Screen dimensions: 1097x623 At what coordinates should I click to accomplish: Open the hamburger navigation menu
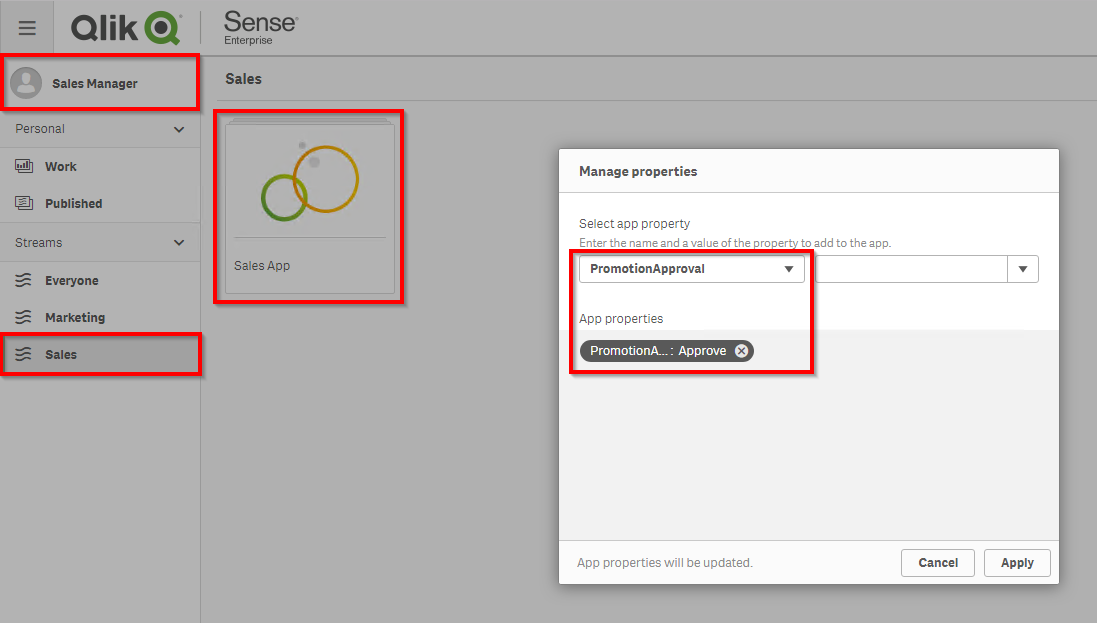(27, 28)
